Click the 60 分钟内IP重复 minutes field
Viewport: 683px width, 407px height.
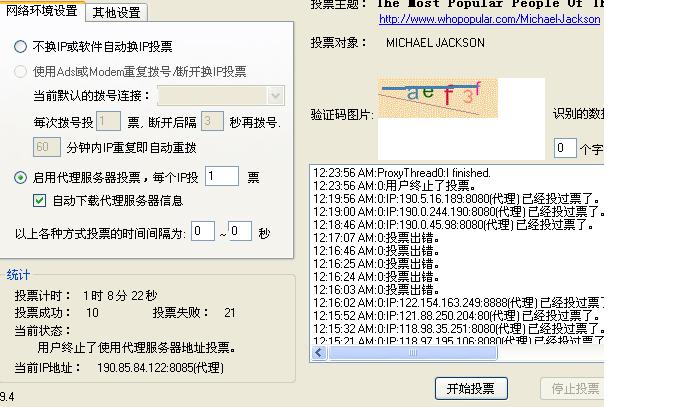(46, 147)
